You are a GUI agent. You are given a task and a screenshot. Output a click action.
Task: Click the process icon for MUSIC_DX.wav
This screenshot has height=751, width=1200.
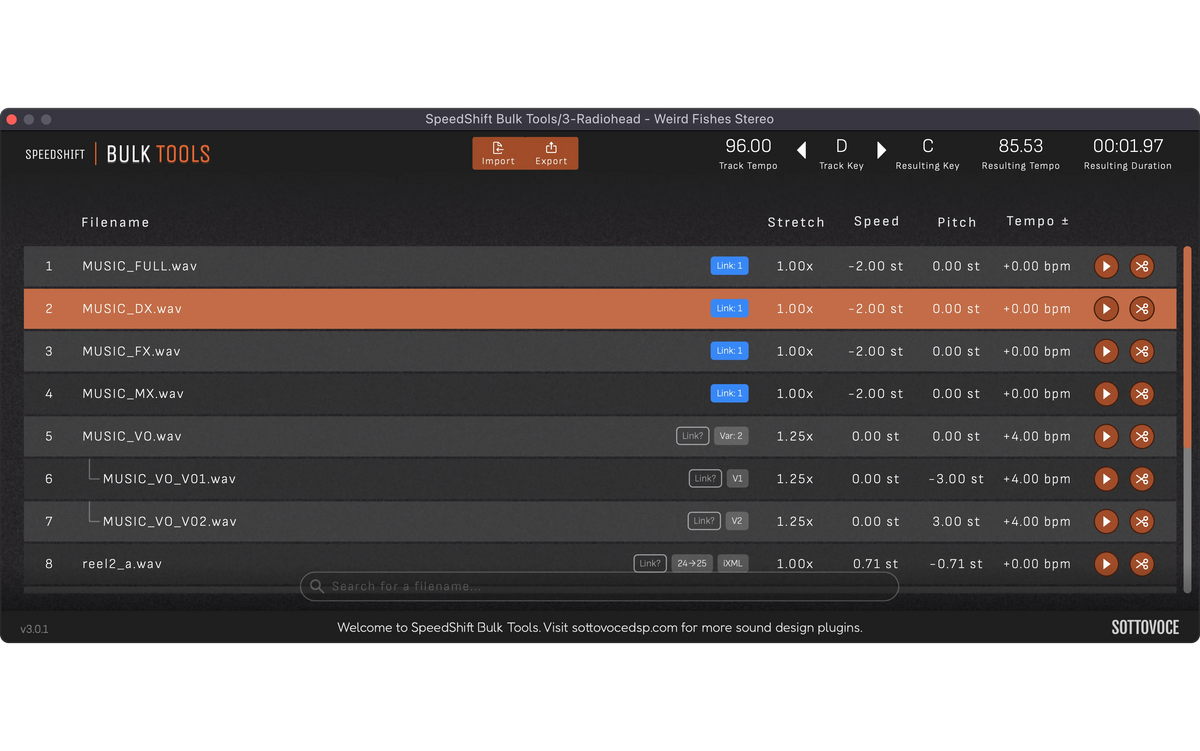[1142, 309]
